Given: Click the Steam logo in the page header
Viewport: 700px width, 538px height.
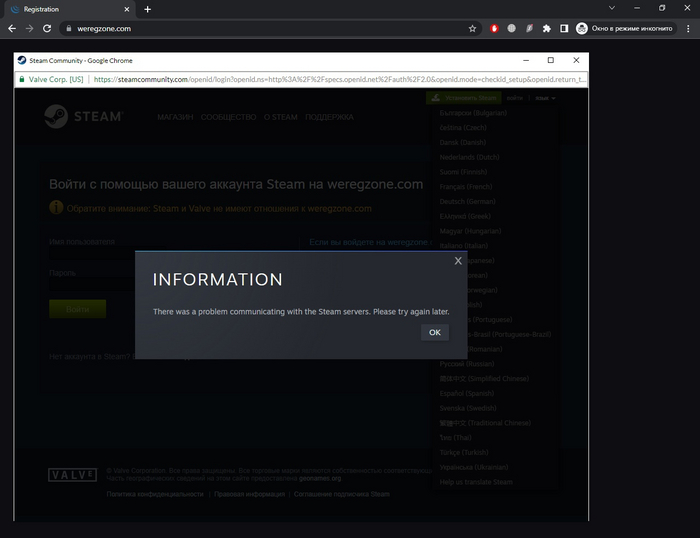Looking at the screenshot, I should [x=83, y=117].
